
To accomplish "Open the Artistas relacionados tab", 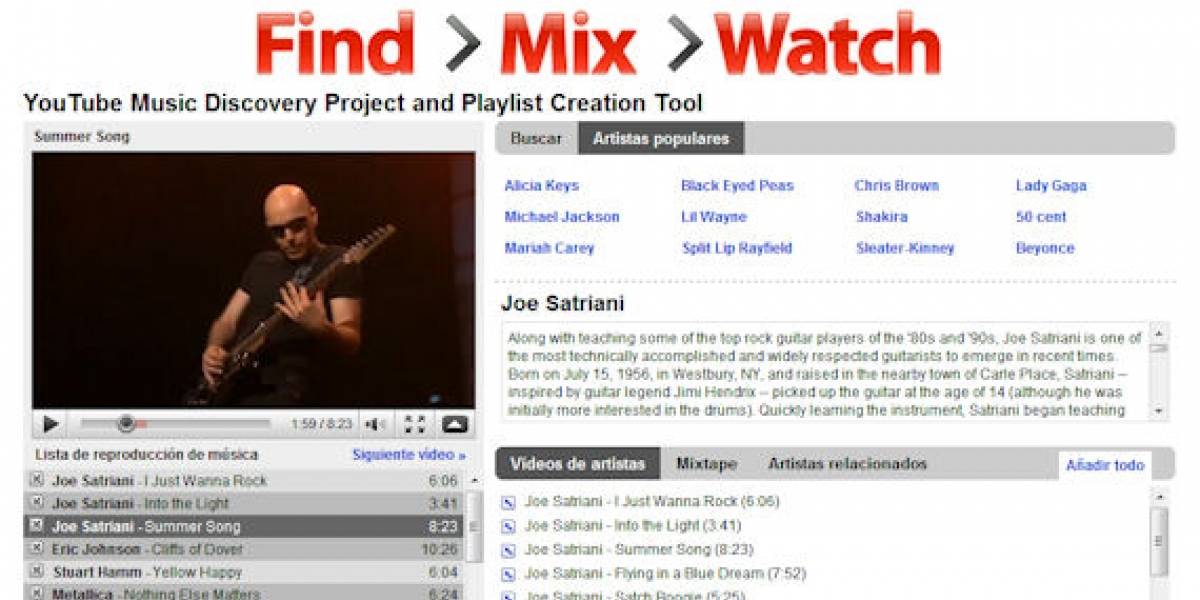I will coord(847,463).
